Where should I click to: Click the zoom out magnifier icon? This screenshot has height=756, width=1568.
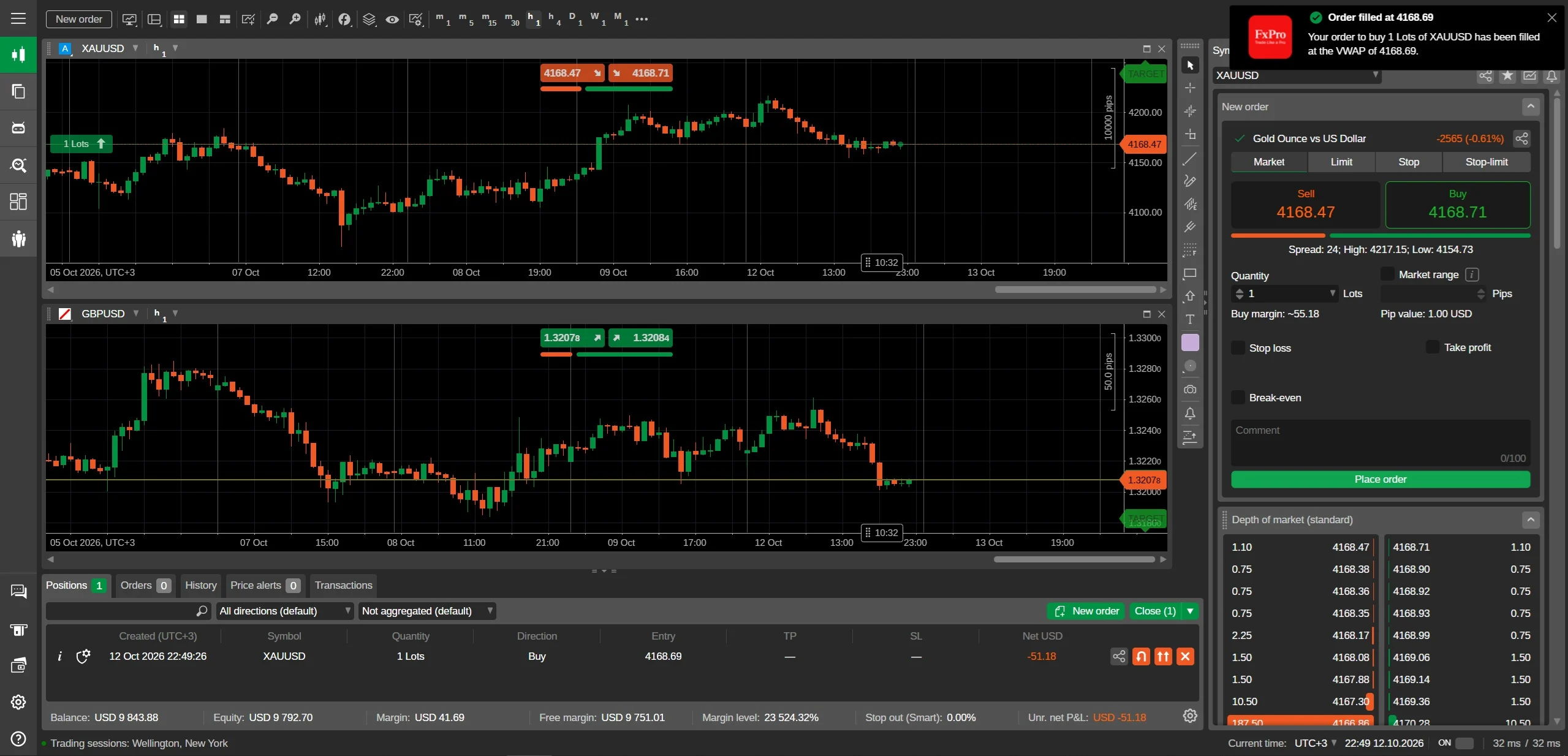coord(271,19)
